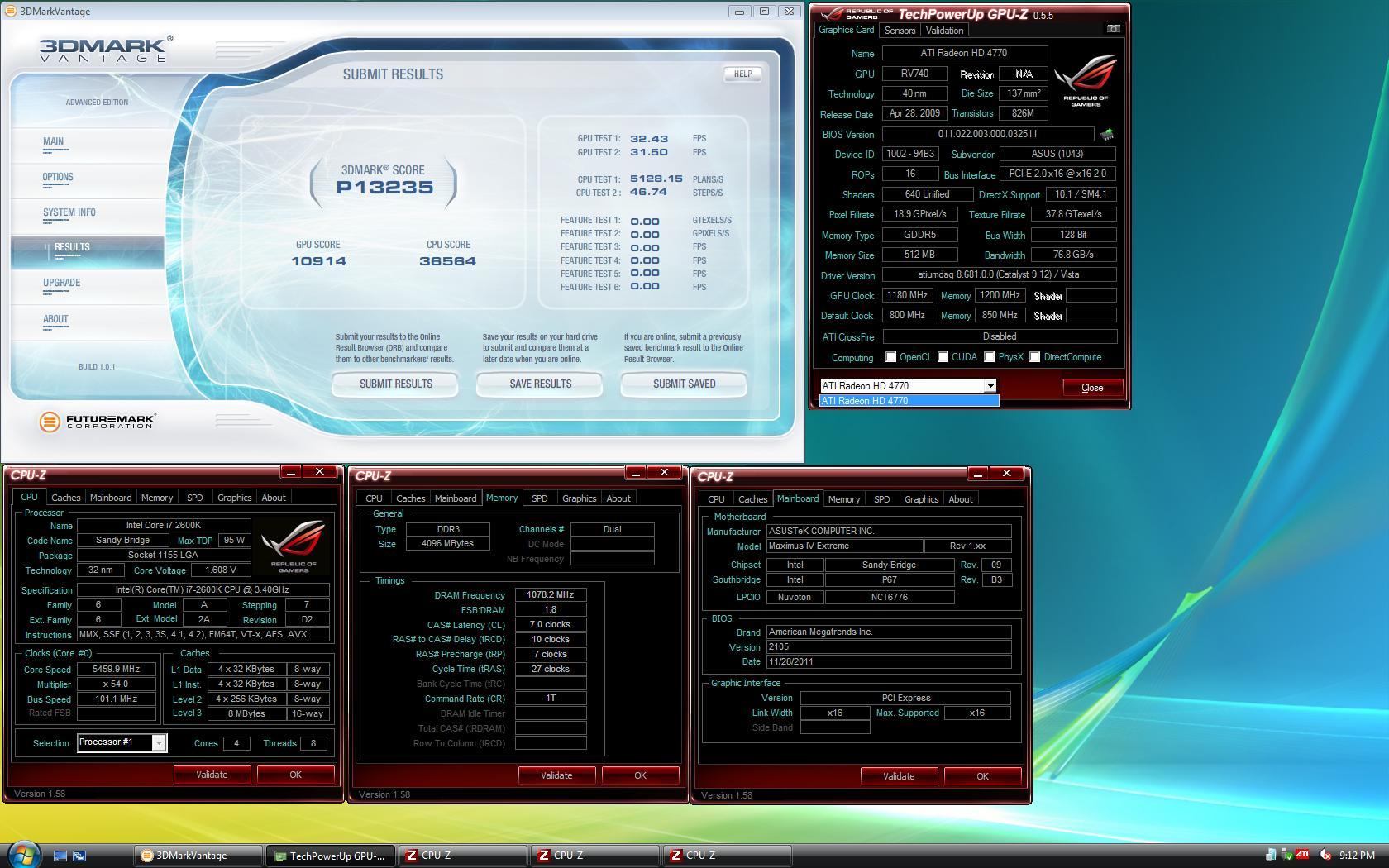Click the ROG logo in the CPU-Z CPU tab

pos(293,546)
